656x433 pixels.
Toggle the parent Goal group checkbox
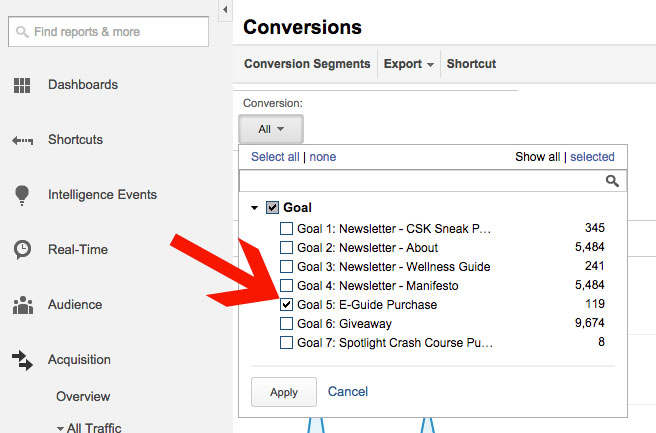272,208
